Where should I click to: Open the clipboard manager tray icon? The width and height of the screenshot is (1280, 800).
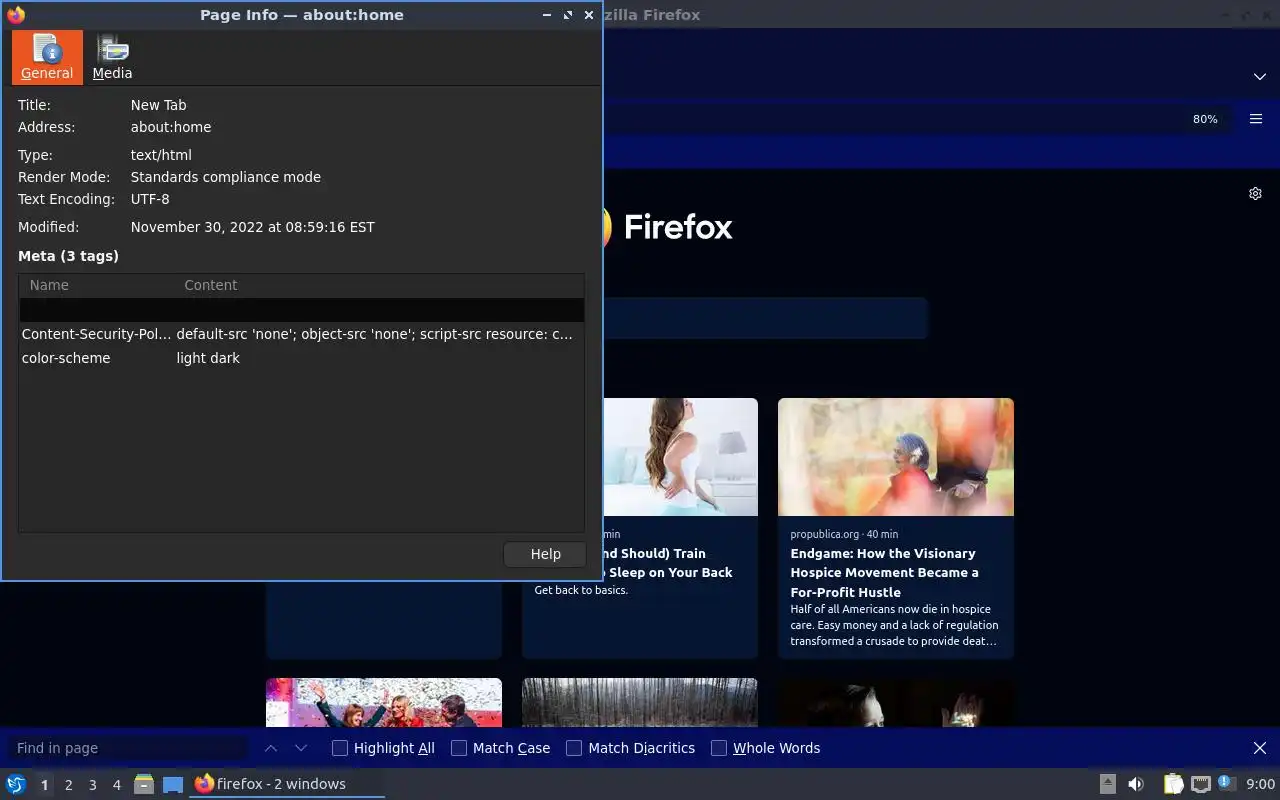1173,784
